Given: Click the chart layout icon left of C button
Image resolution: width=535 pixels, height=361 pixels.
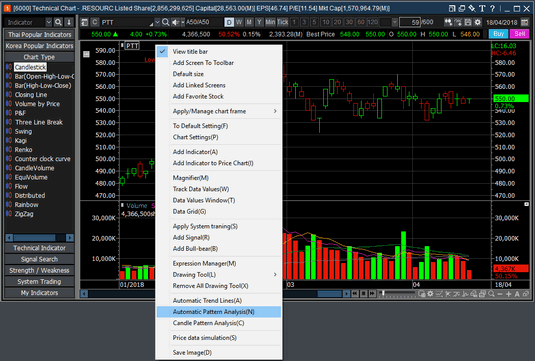Looking at the screenshot, I should coord(84,22).
